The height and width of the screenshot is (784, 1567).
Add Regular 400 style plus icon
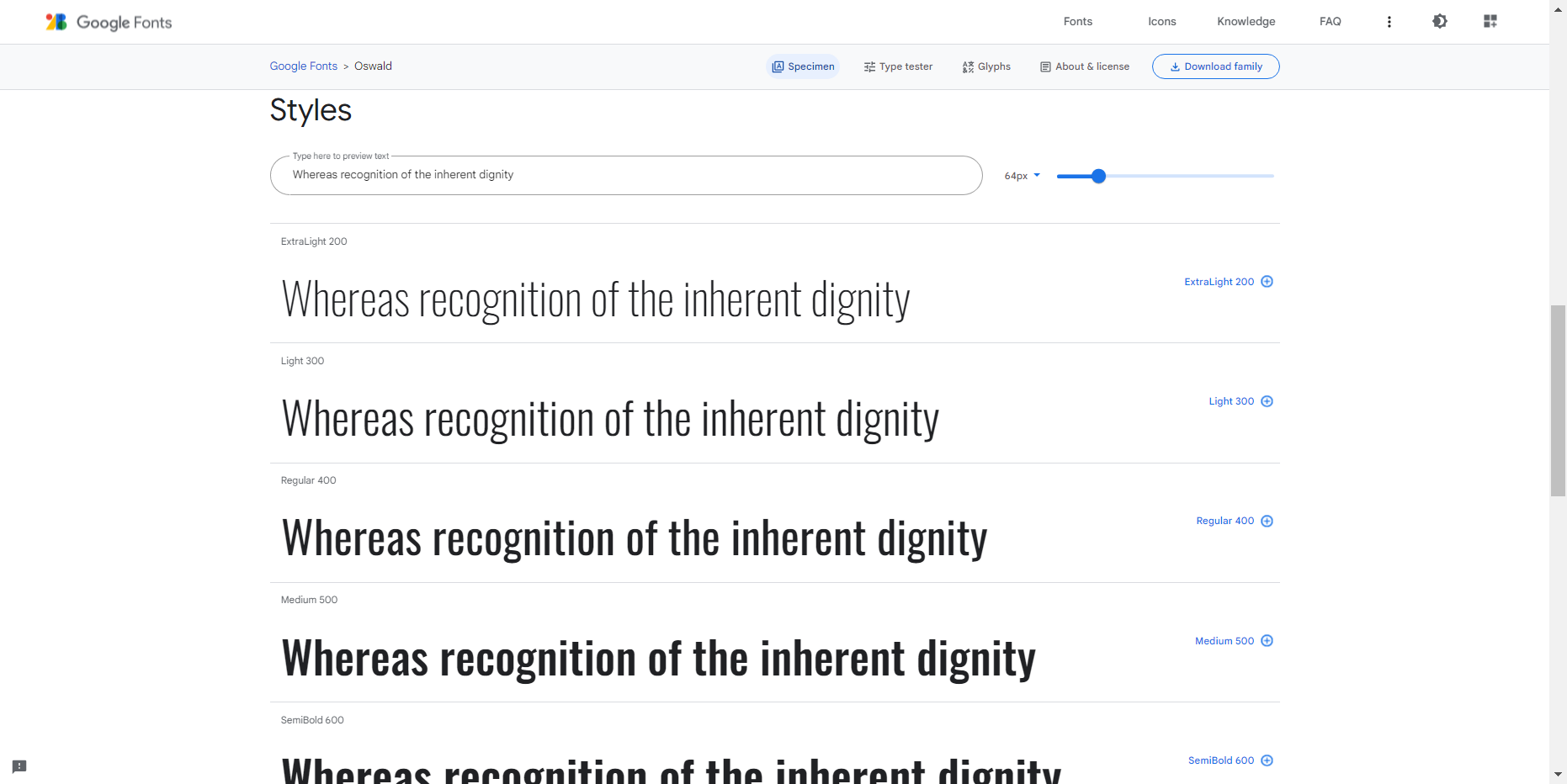click(1267, 522)
